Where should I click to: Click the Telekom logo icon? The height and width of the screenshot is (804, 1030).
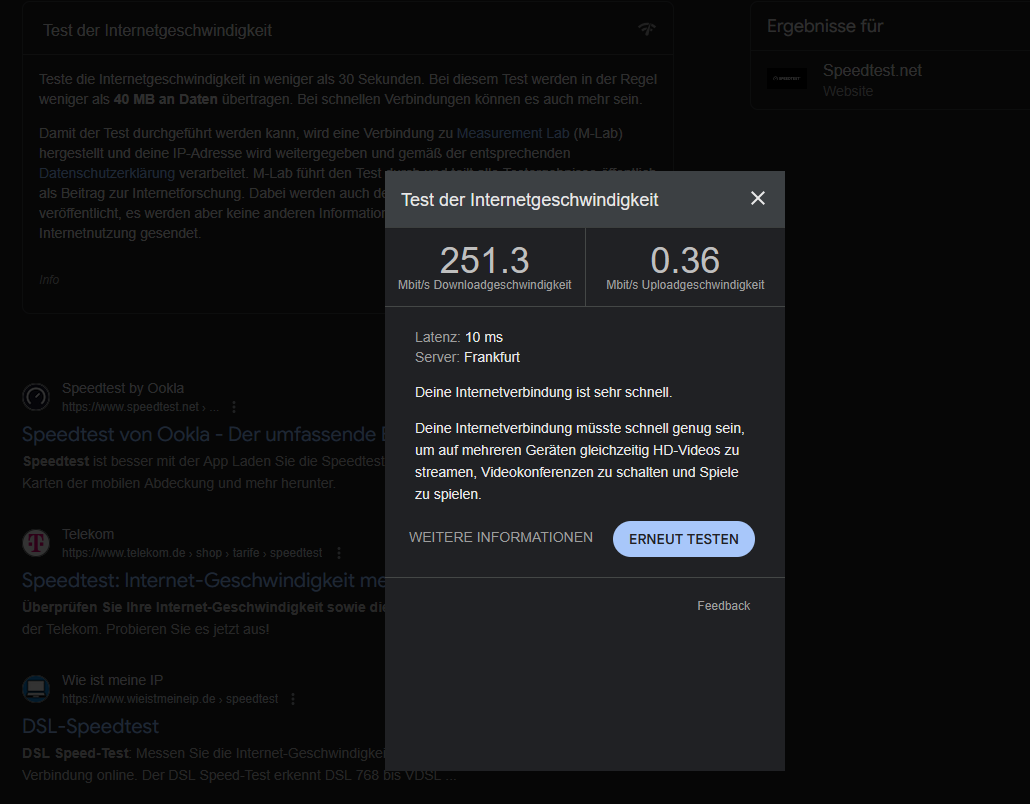point(36,543)
